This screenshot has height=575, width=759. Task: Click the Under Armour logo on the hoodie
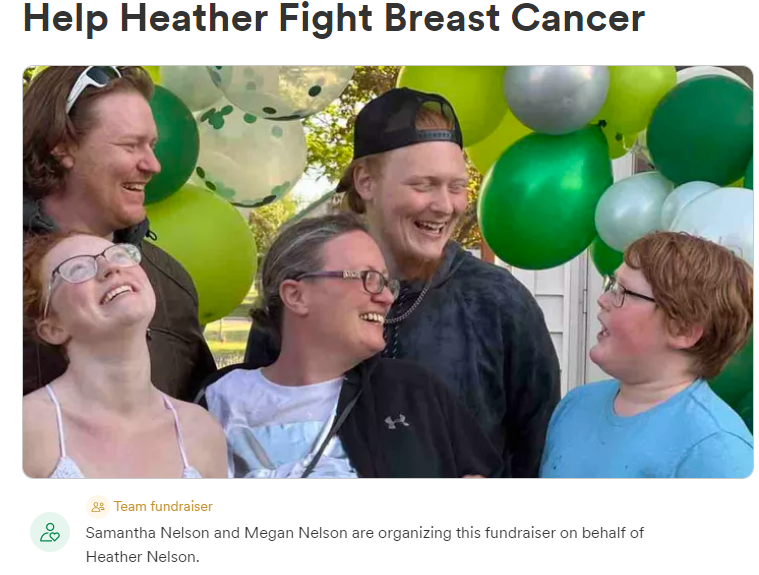point(396,421)
